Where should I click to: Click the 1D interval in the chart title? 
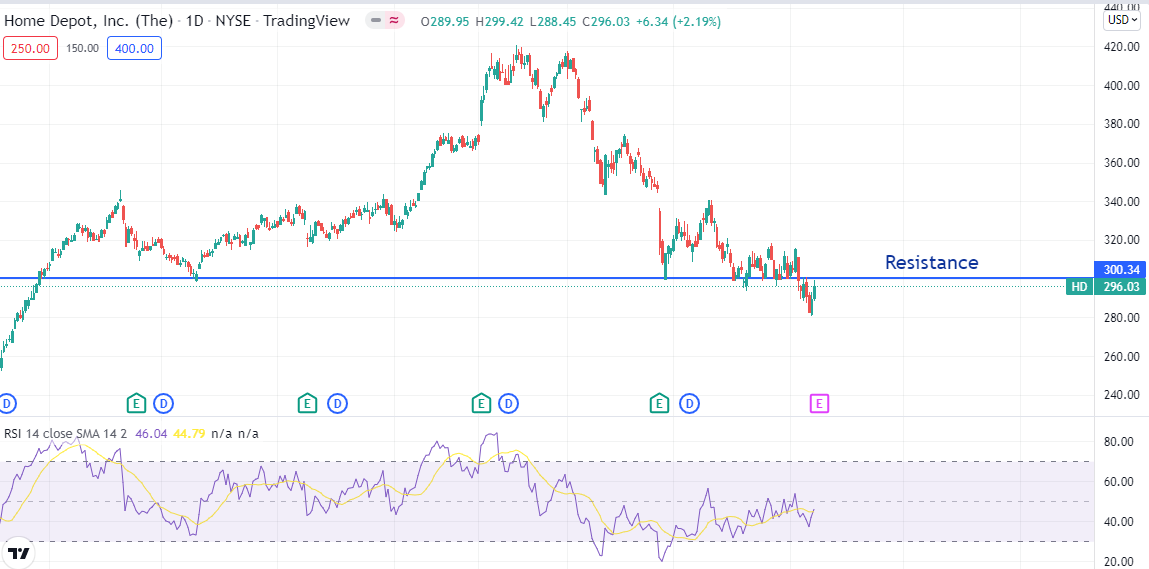tap(194, 21)
